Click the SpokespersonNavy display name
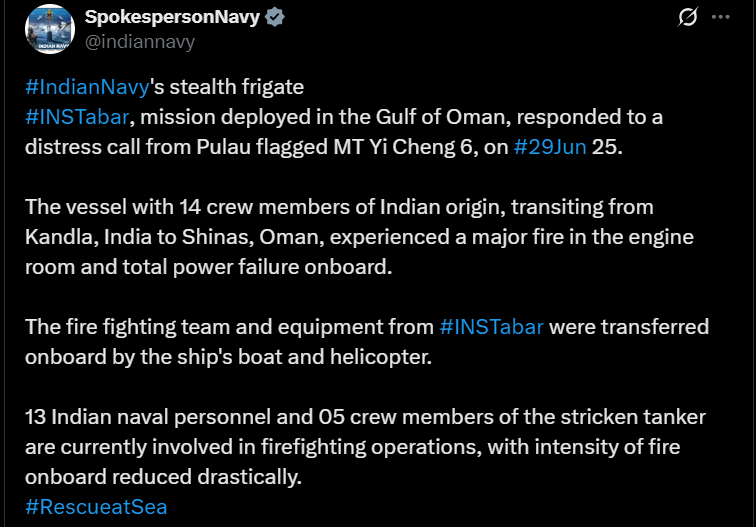The image size is (756, 527). 174,17
